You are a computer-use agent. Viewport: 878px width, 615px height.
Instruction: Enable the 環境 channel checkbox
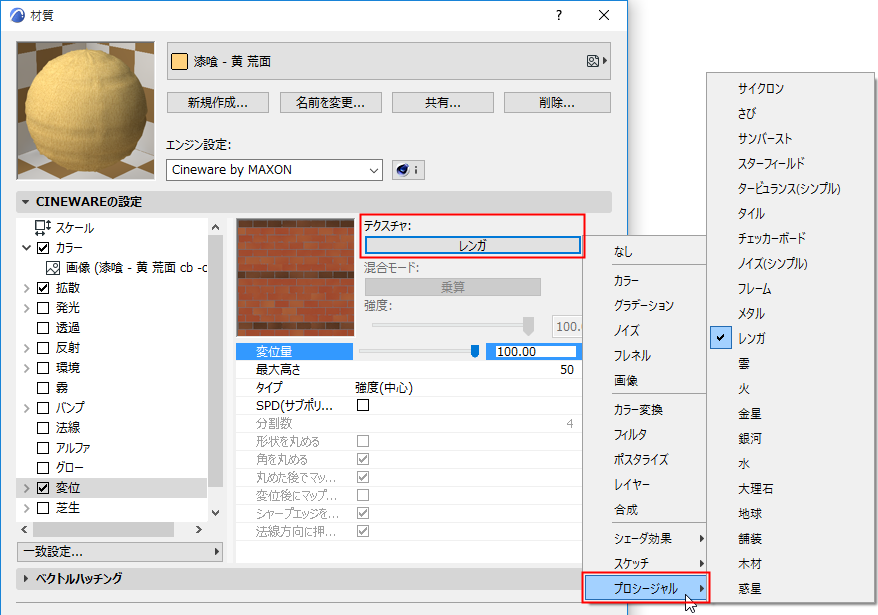coord(43,368)
